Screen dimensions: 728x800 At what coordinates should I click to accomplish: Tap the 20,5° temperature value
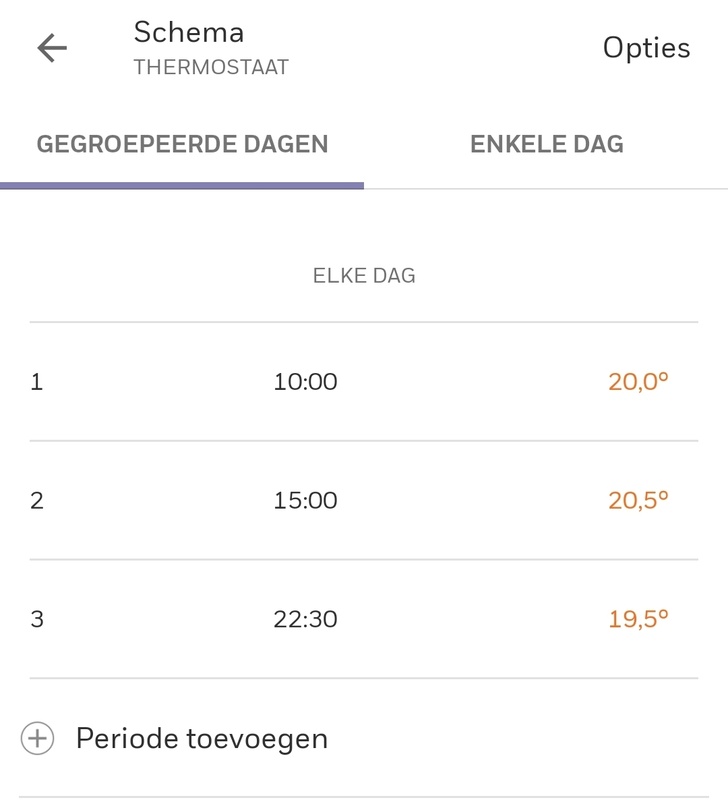coord(637,501)
